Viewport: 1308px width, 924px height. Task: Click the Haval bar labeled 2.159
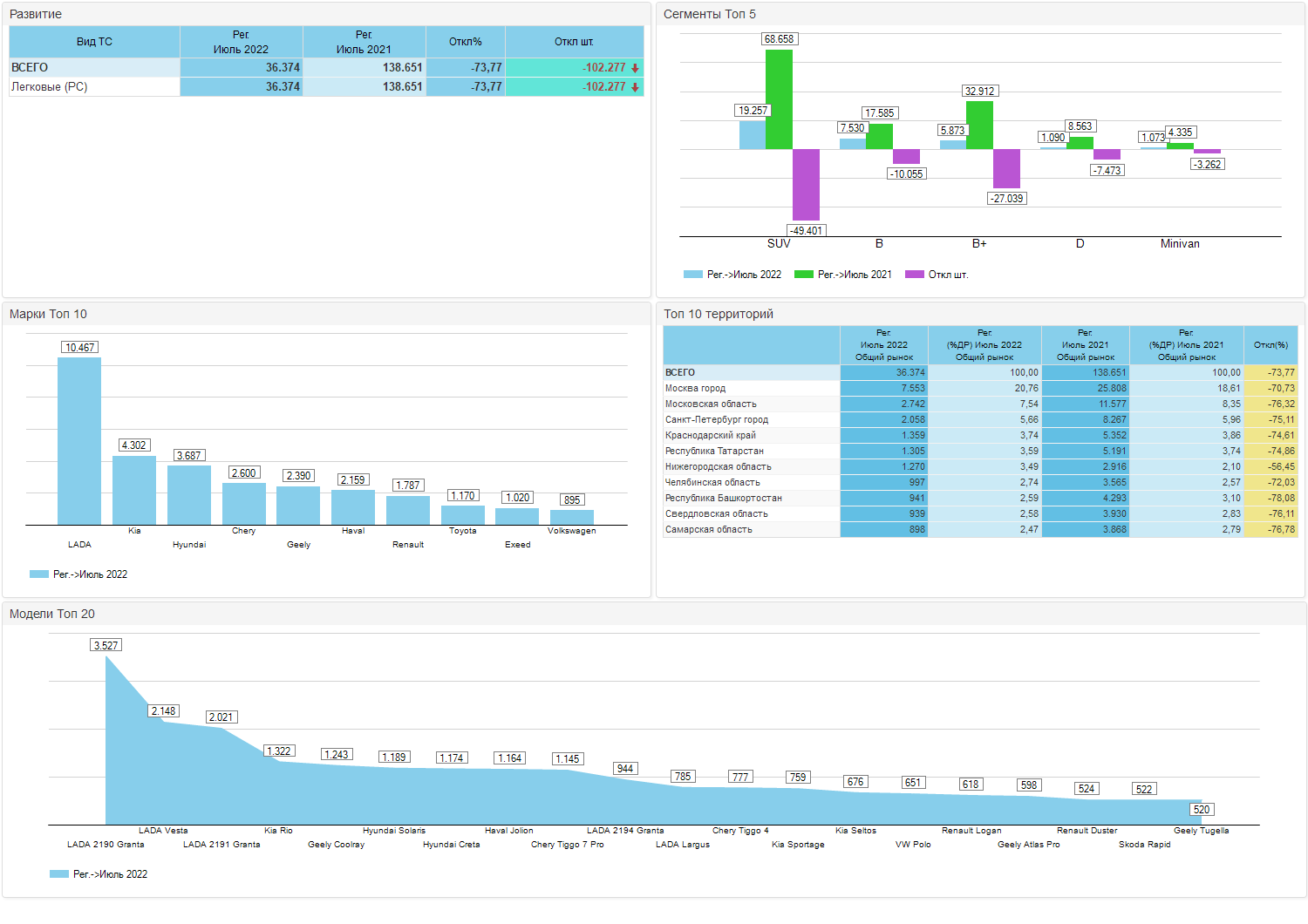point(353,507)
